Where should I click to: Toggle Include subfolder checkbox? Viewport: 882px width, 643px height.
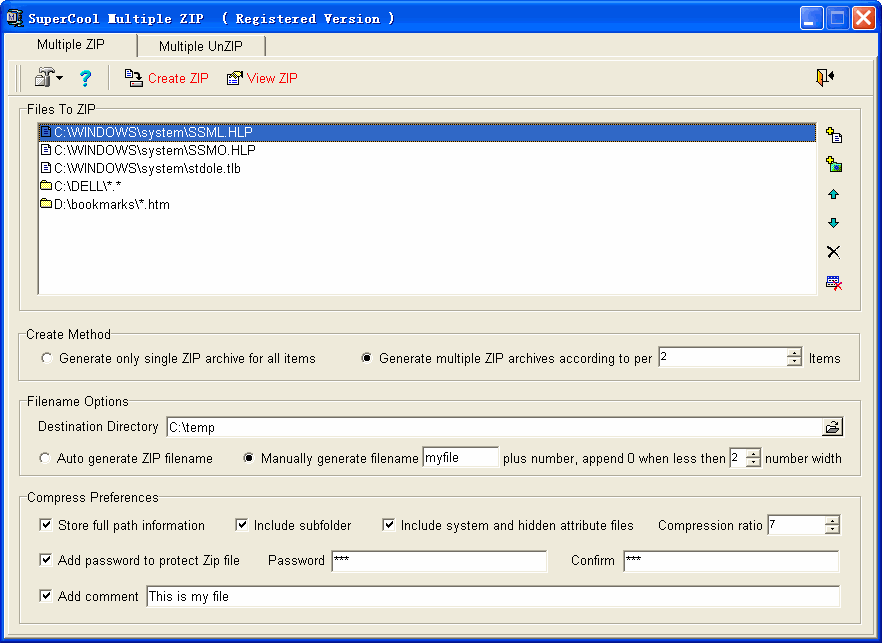click(241, 525)
